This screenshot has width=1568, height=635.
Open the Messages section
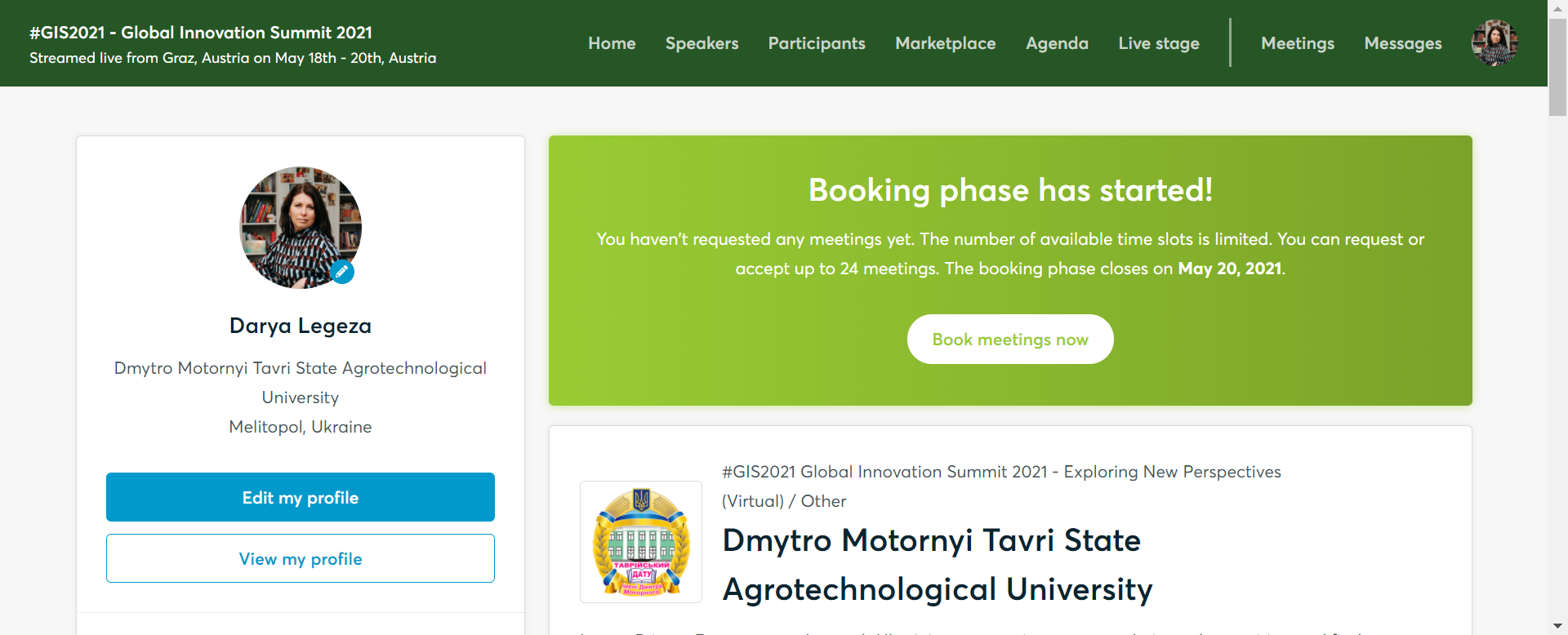point(1402,43)
